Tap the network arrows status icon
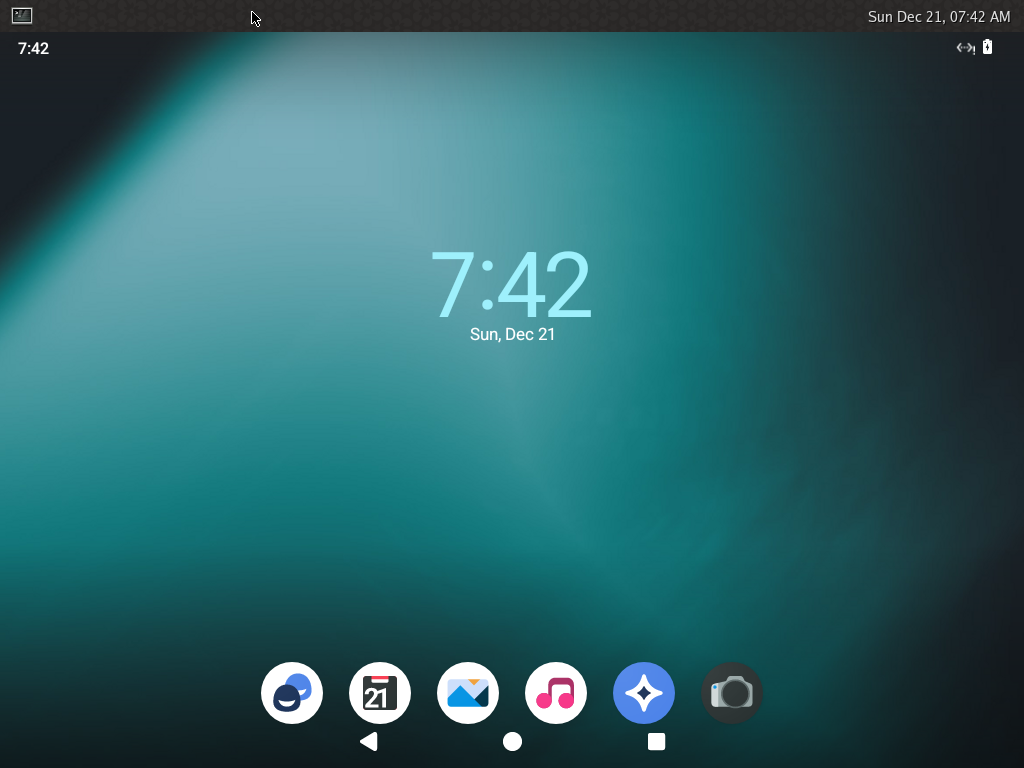 965,48
